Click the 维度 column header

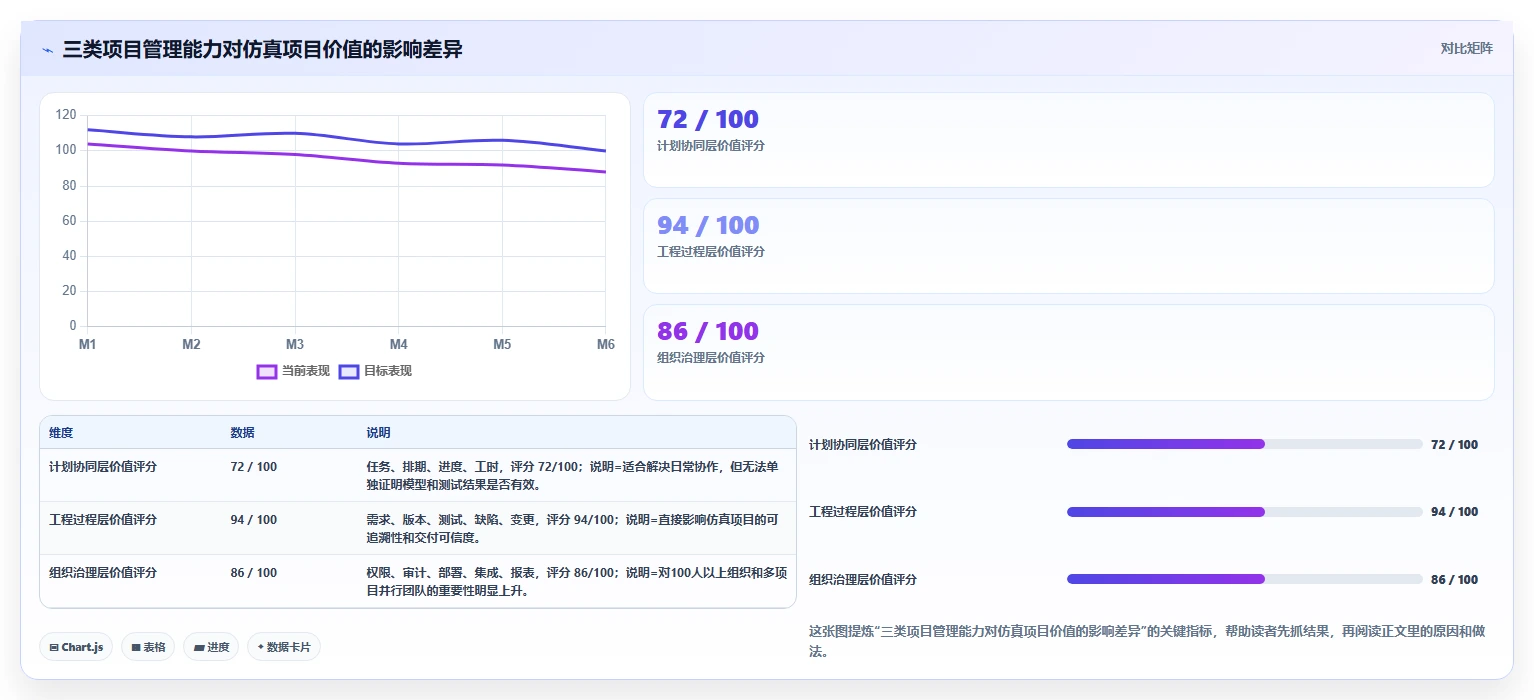pos(61,433)
